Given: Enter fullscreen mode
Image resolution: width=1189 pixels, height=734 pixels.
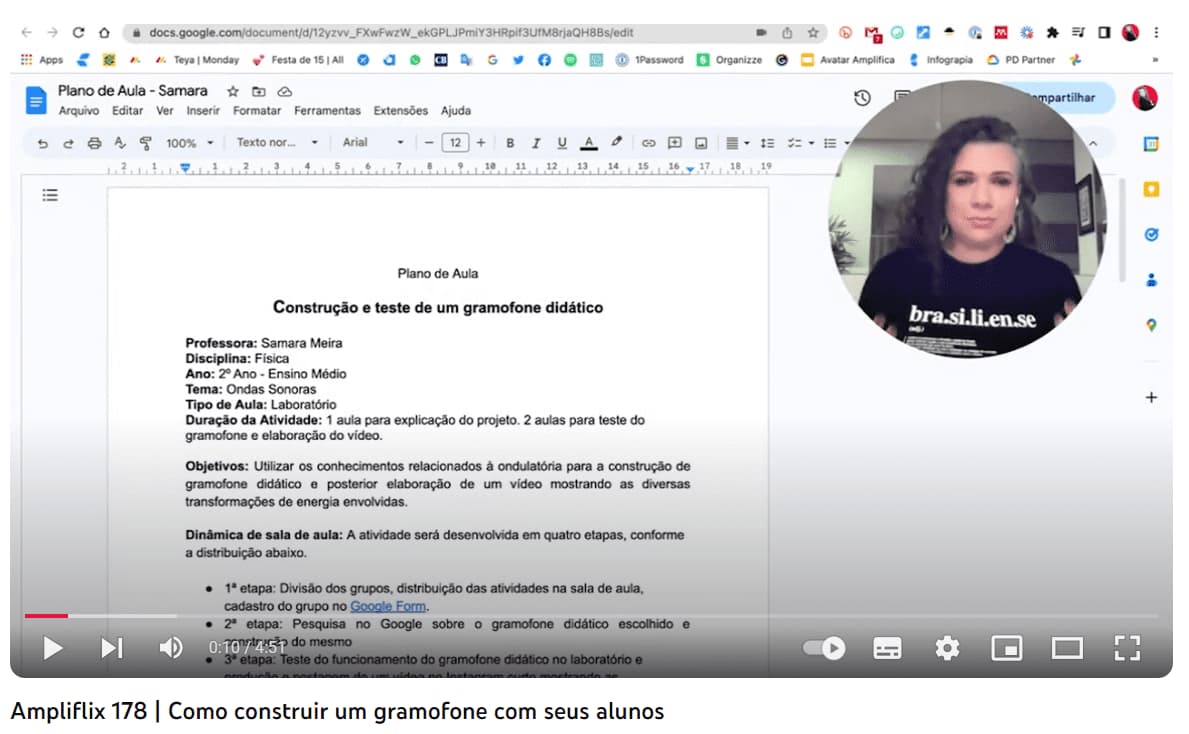Looking at the screenshot, I should [1127, 648].
